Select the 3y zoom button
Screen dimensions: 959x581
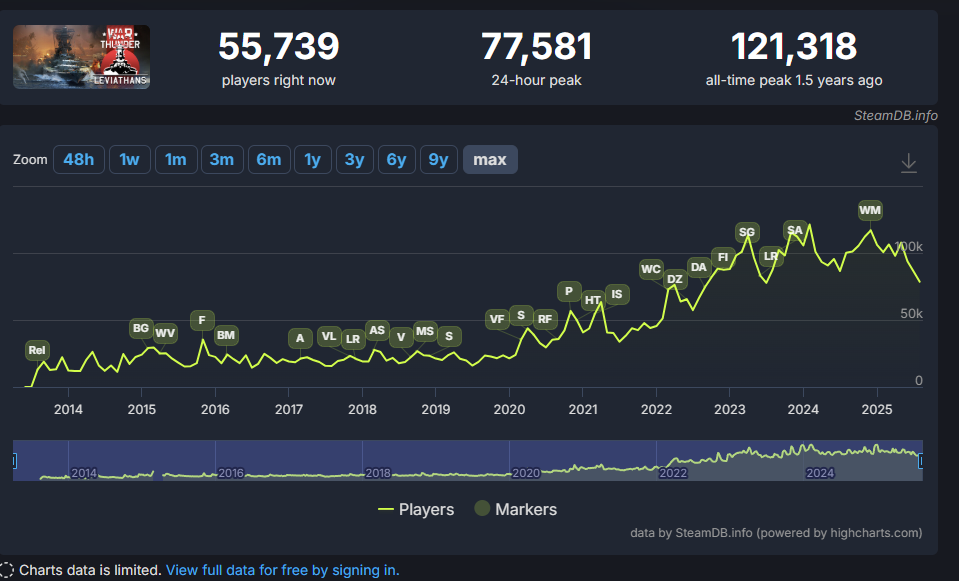(355, 160)
